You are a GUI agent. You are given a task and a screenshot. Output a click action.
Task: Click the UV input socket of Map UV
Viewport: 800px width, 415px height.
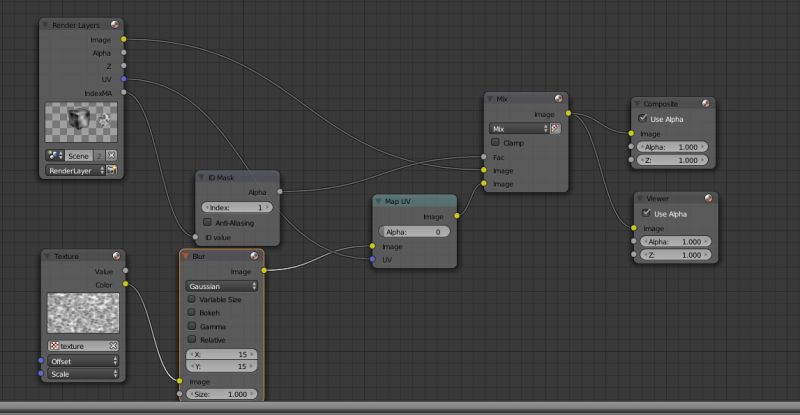(372, 259)
